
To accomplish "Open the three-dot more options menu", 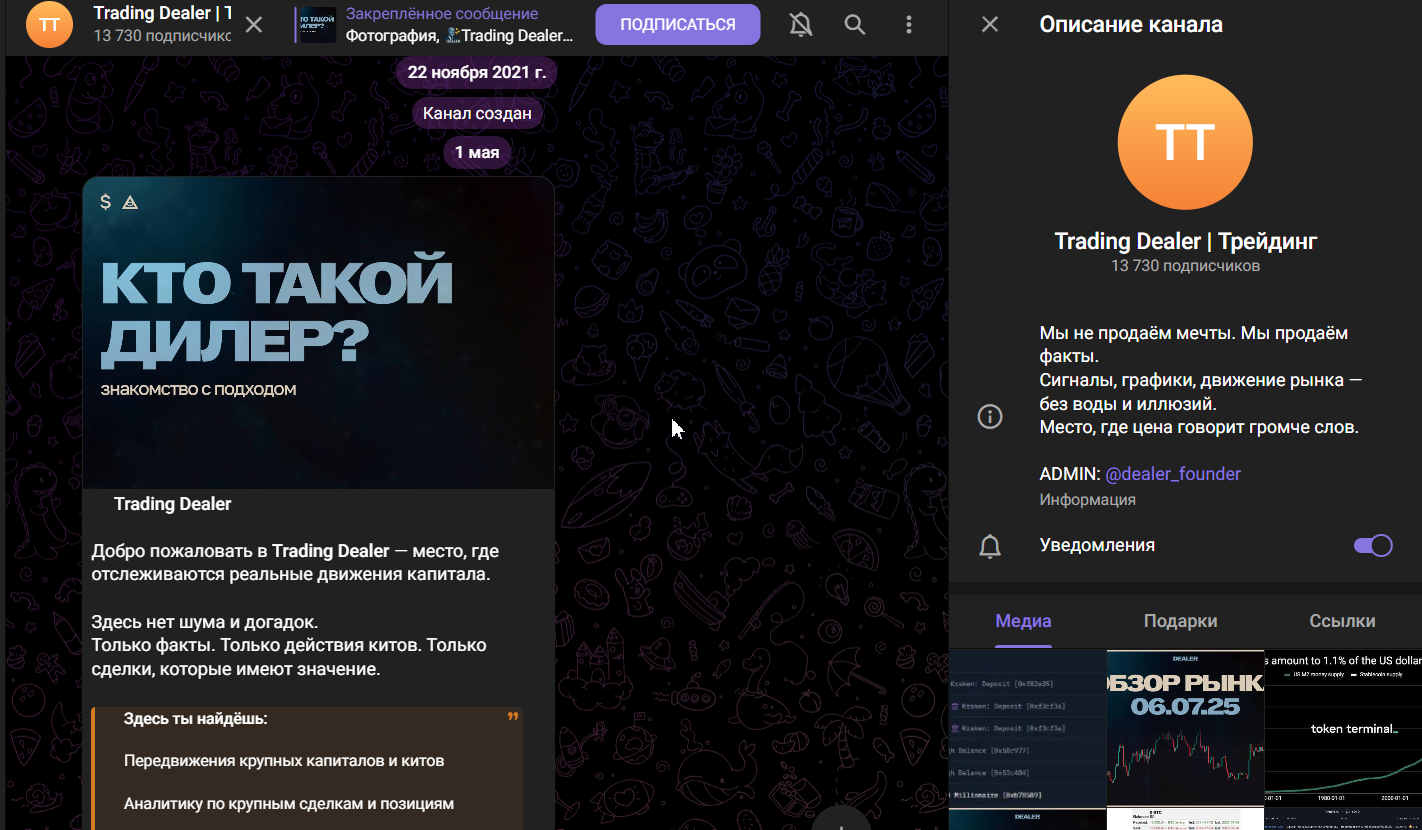I will (909, 25).
